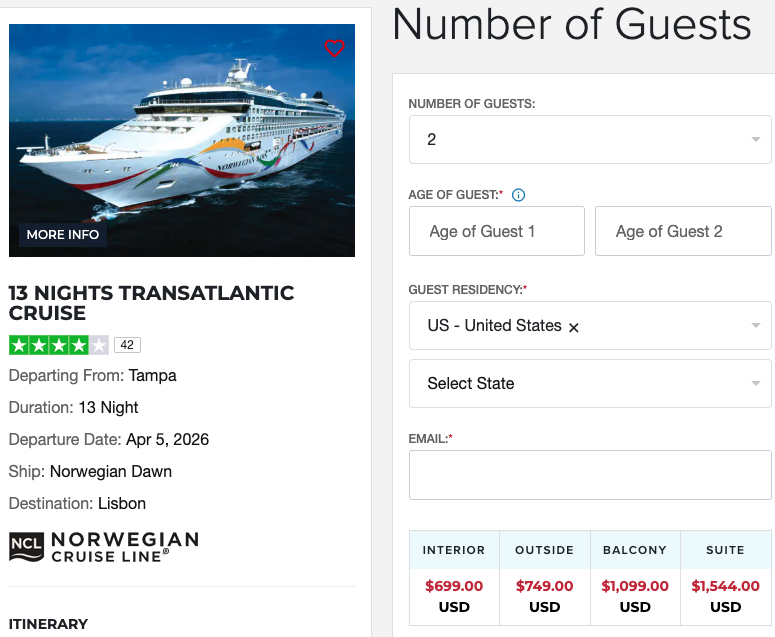The width and height of the screenshot is (775, 637).
Task: Open the Select State dropdown
Action: (x=590, y=383)
